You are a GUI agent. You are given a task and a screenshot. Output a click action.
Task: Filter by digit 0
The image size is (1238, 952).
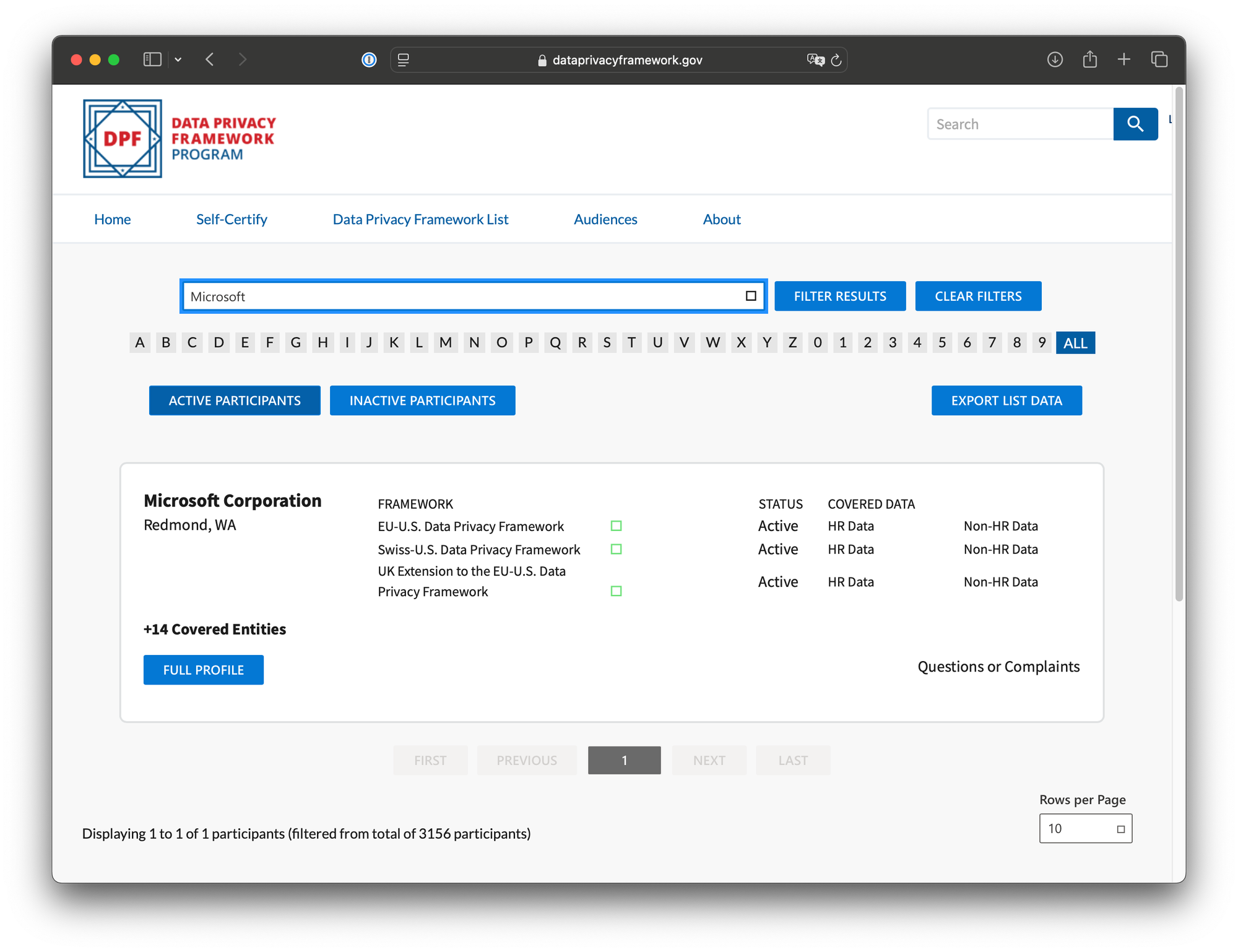818,342
